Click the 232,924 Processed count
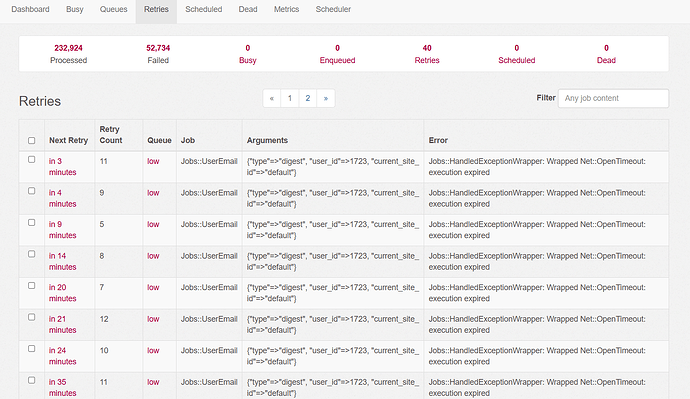The height and width of the screenshot is (399, 690). (x=68, y=48)
